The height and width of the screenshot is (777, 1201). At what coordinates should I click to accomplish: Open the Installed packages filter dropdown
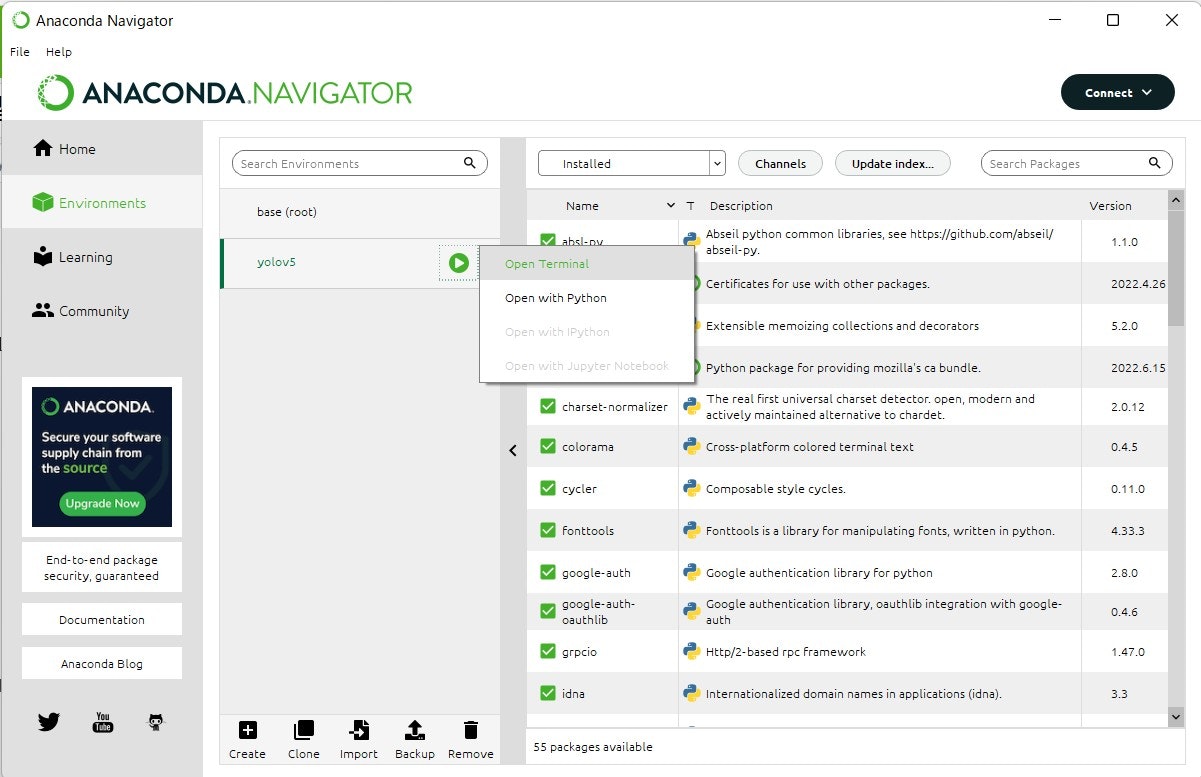pos(631,163)
